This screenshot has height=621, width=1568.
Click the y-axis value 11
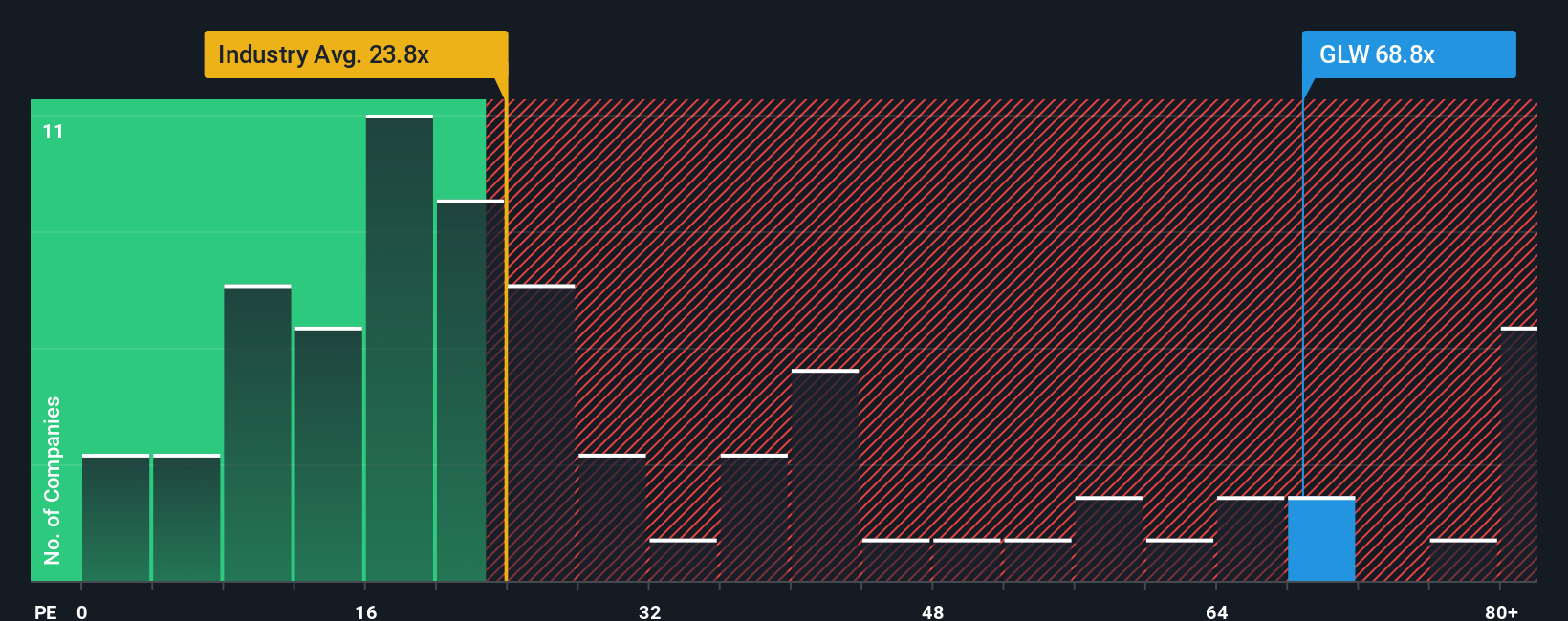(54, 131)
